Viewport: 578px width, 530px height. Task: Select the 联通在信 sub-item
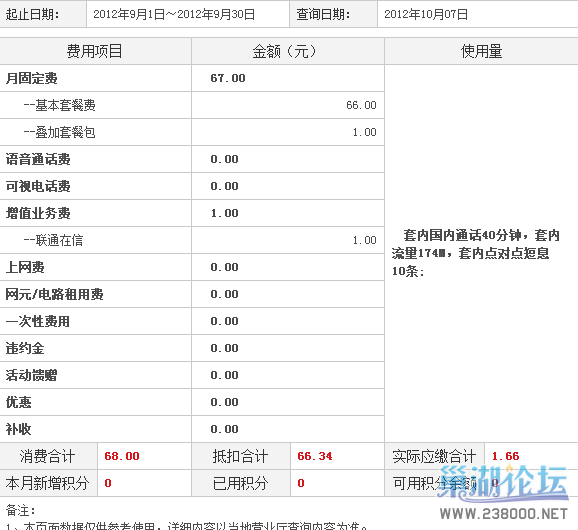coord(53,240)
